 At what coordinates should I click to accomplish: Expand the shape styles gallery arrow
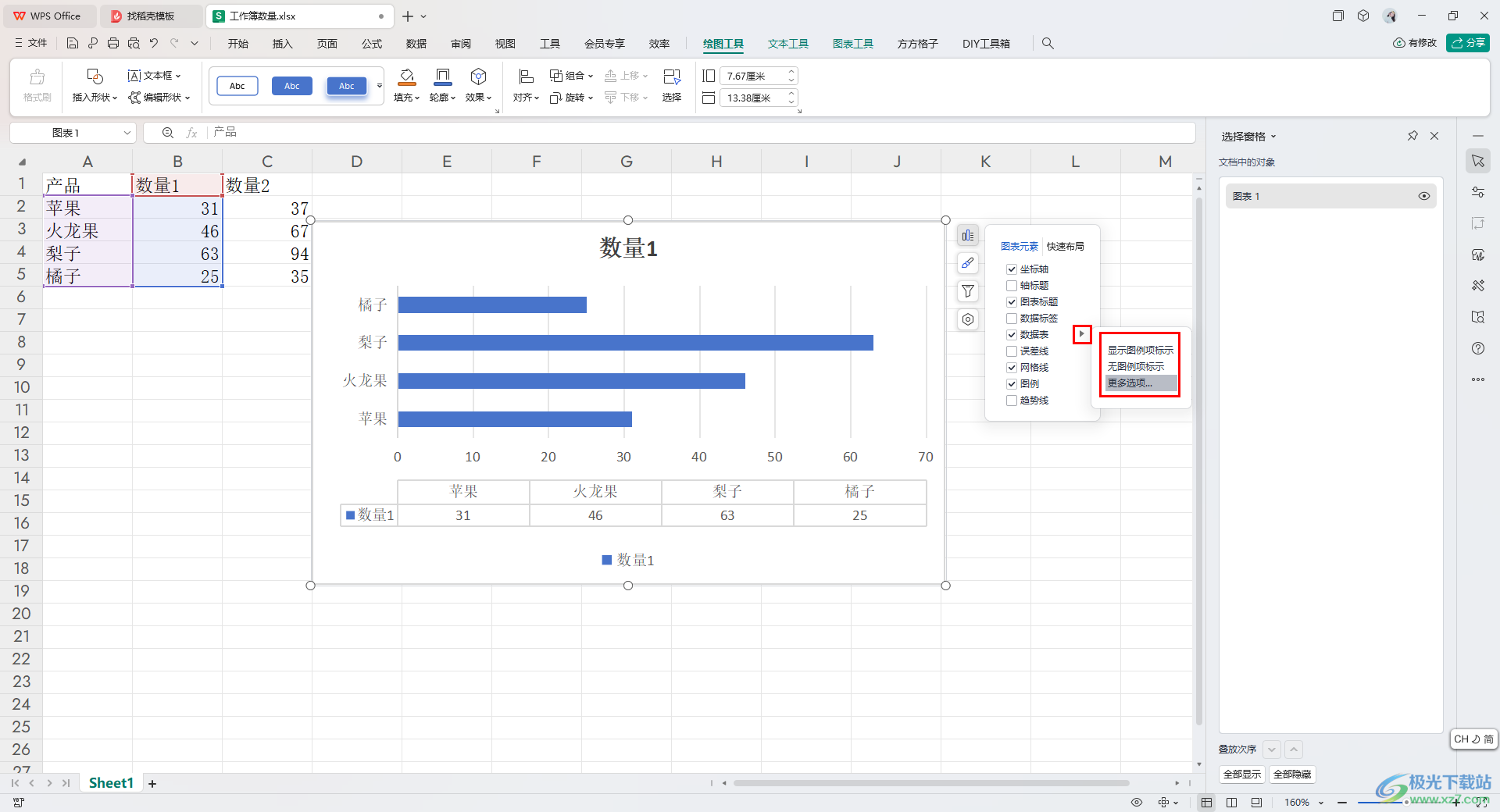[x=380, y=86]
